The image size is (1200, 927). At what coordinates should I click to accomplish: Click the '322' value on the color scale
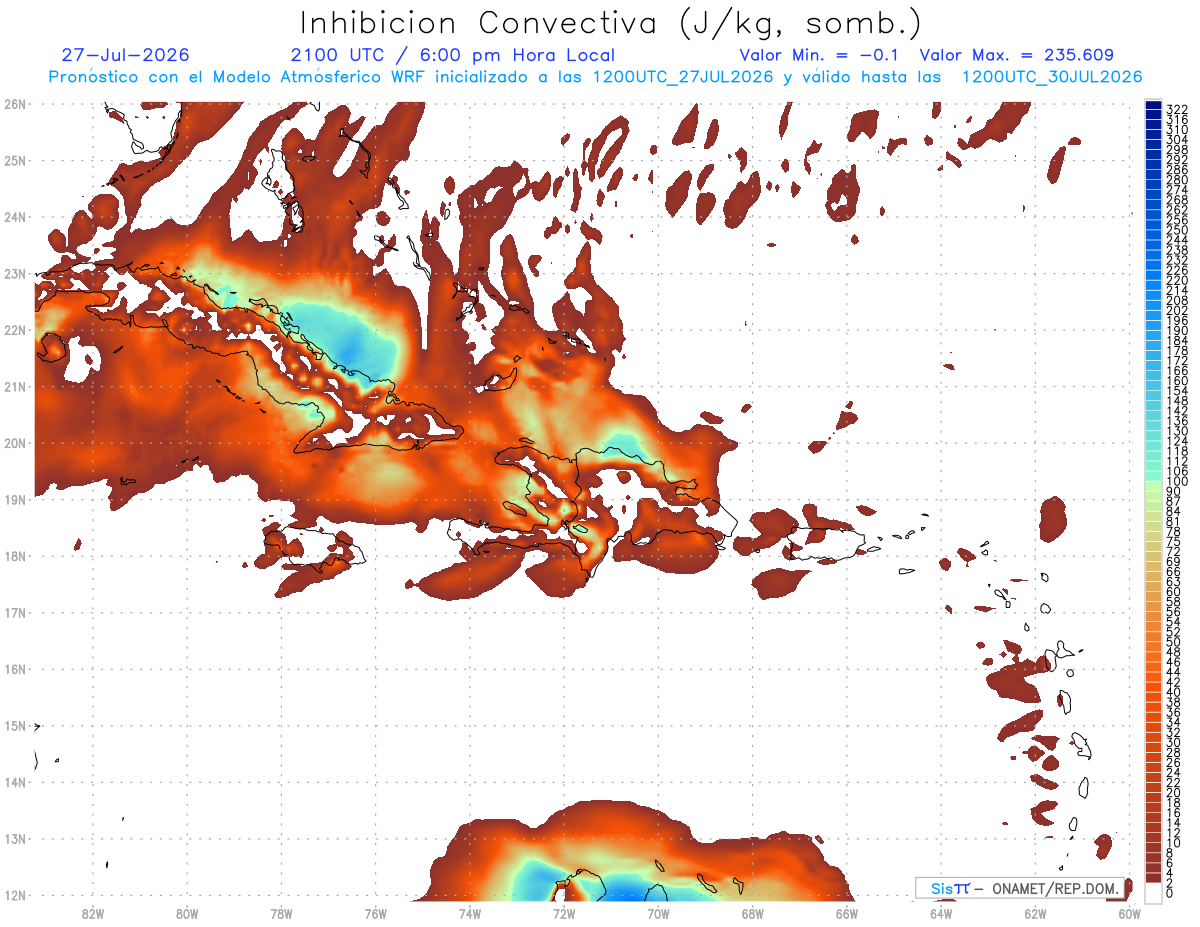coord(1176,108)
